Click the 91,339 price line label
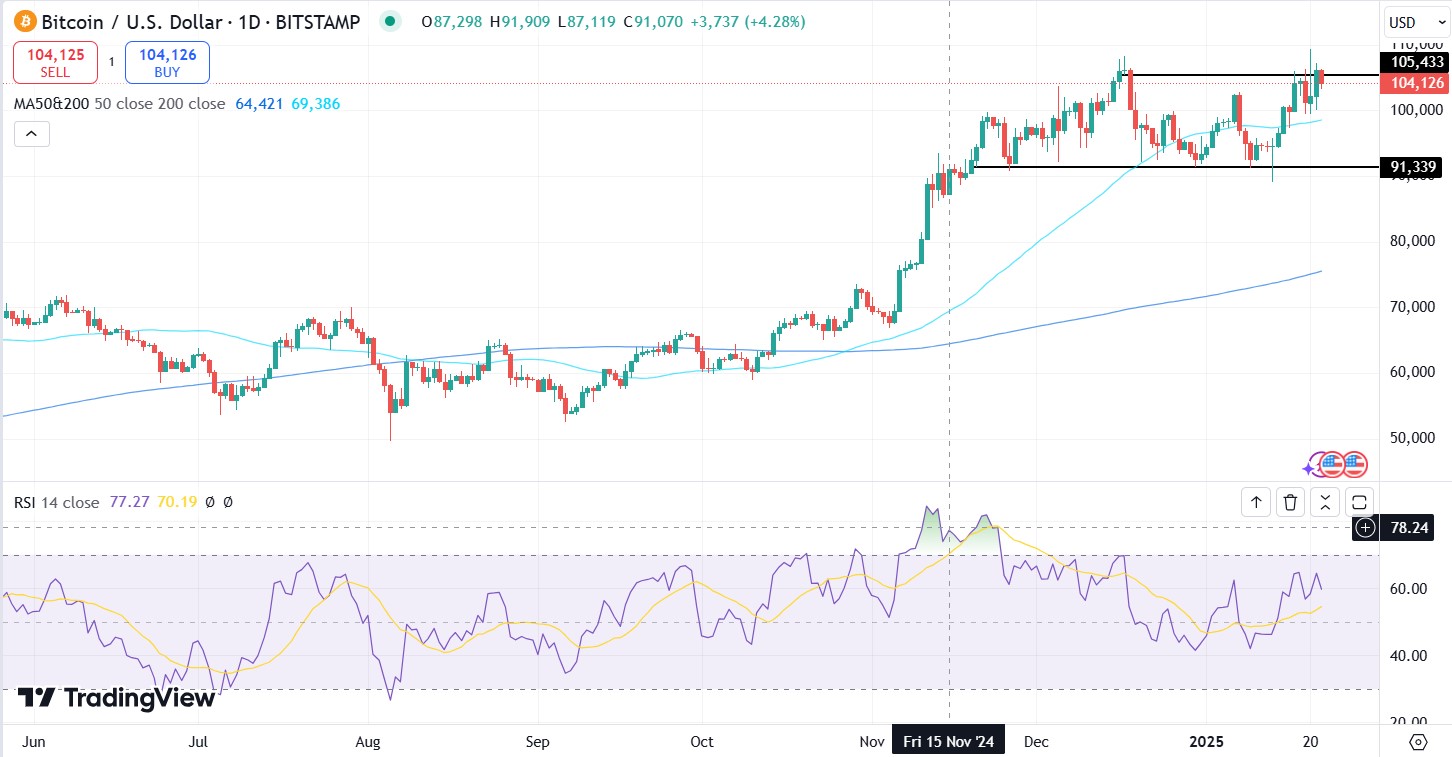The height and width of the screenshot is (757, 1452). pyautogui.click(x=1411, y=167)
